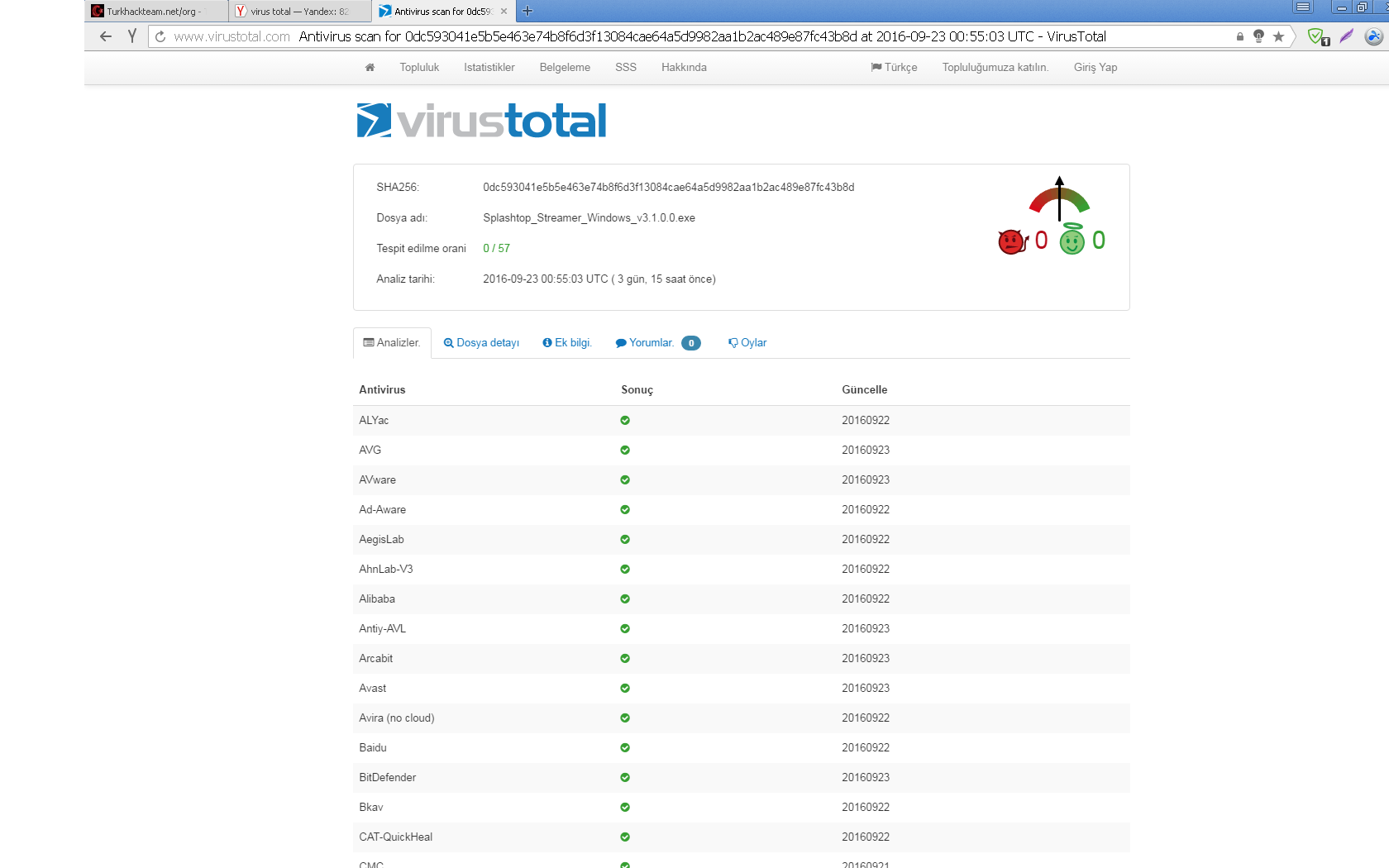This screenshot has width=1389, height=868.
Task: Click the padlock security icon
Action: [1239, 36]
